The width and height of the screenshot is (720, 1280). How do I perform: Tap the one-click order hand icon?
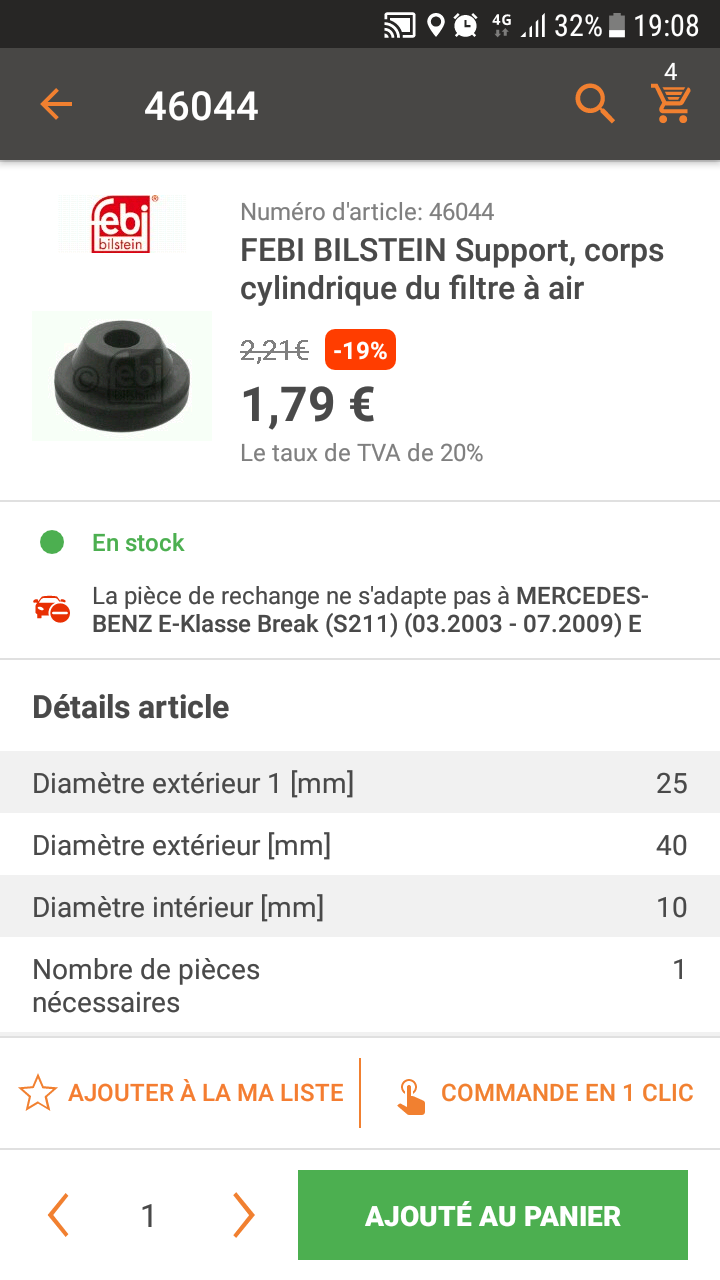point(410,1095)
